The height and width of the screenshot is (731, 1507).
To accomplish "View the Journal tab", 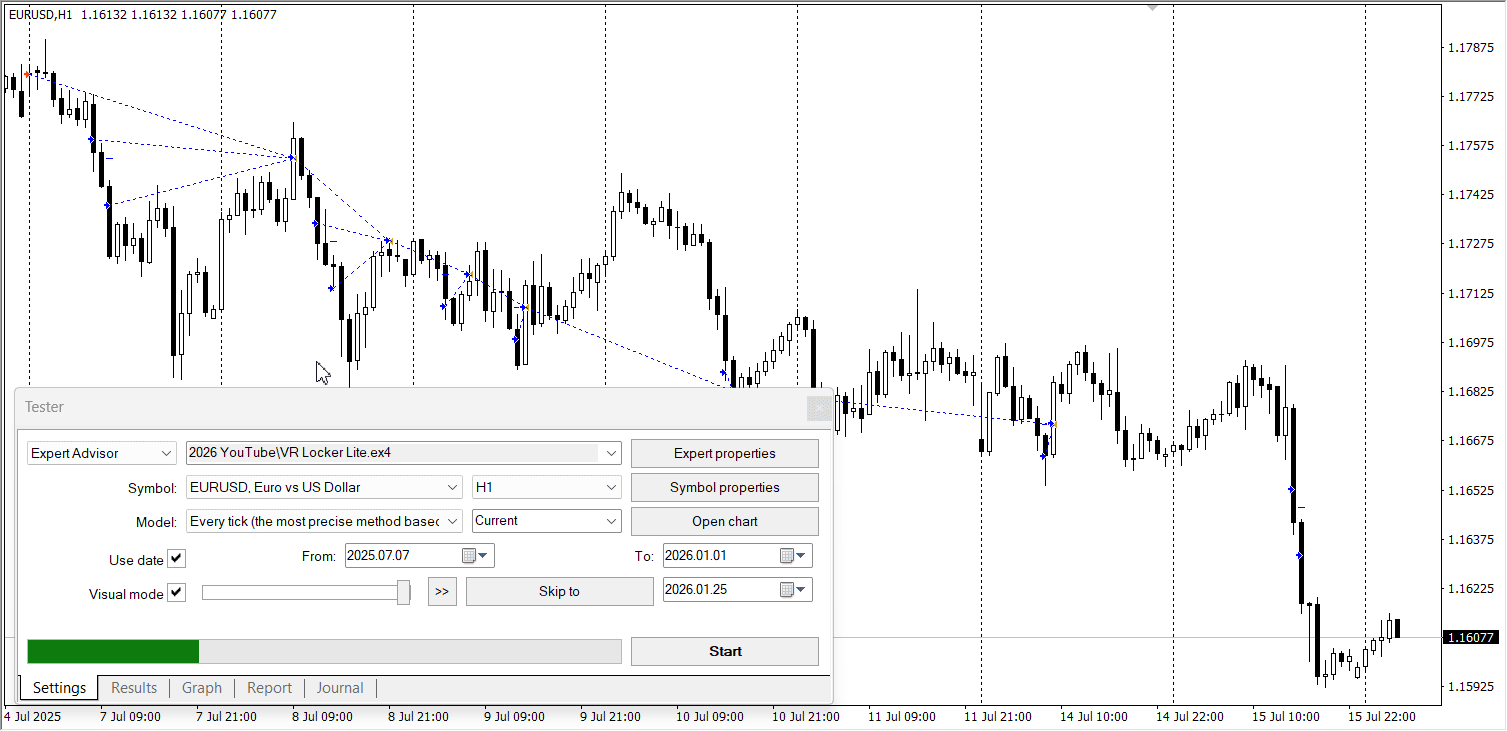I will [x=340, y=687].
